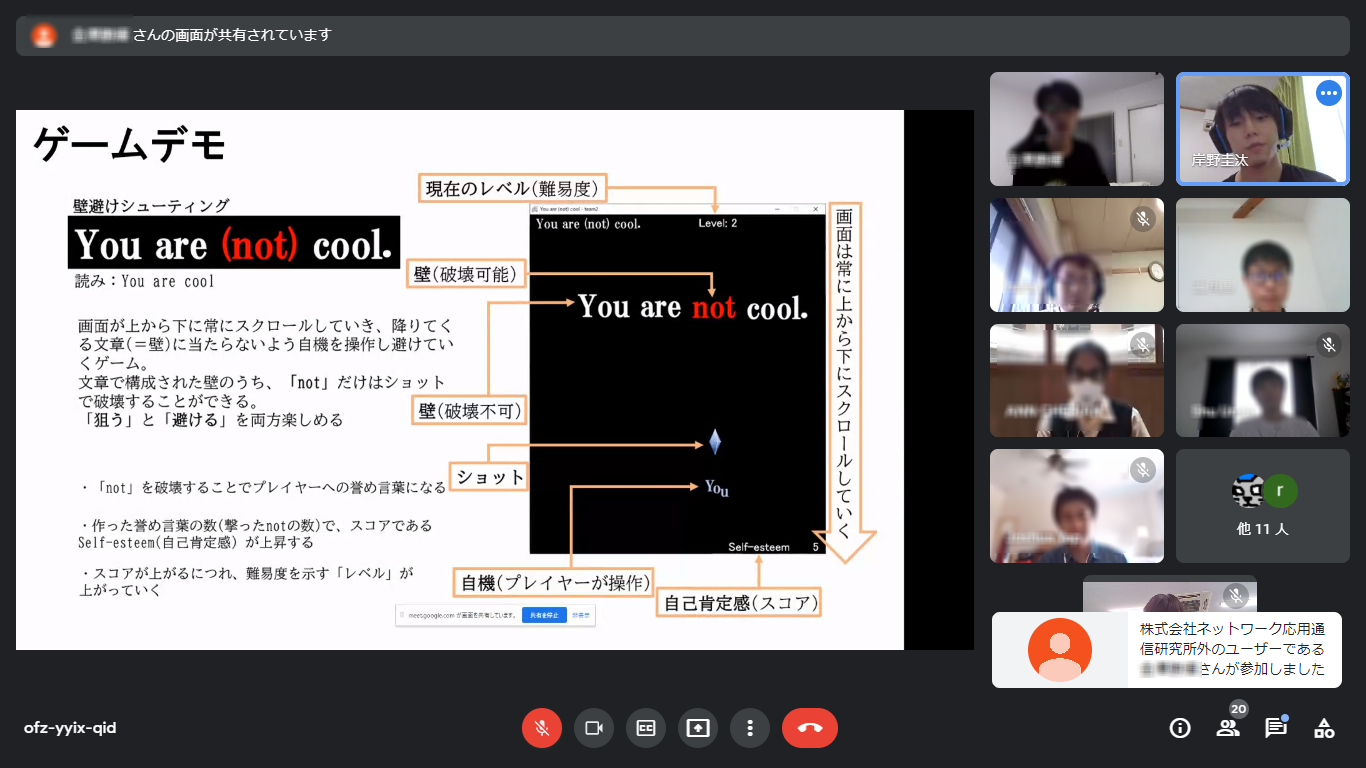This screenshot has width=1366, height=768.
Task: Toggle closed captions with the CC button
Action: tap(646, 728)
